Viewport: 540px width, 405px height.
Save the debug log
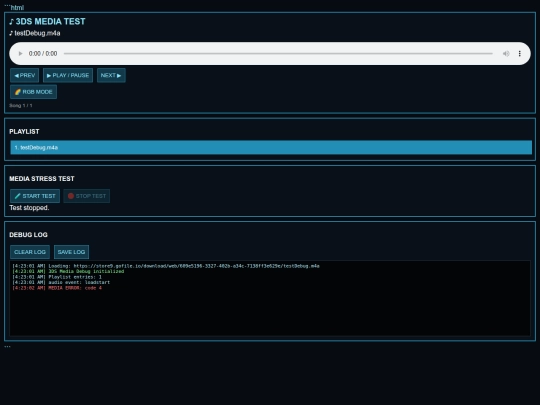[71, 252]
